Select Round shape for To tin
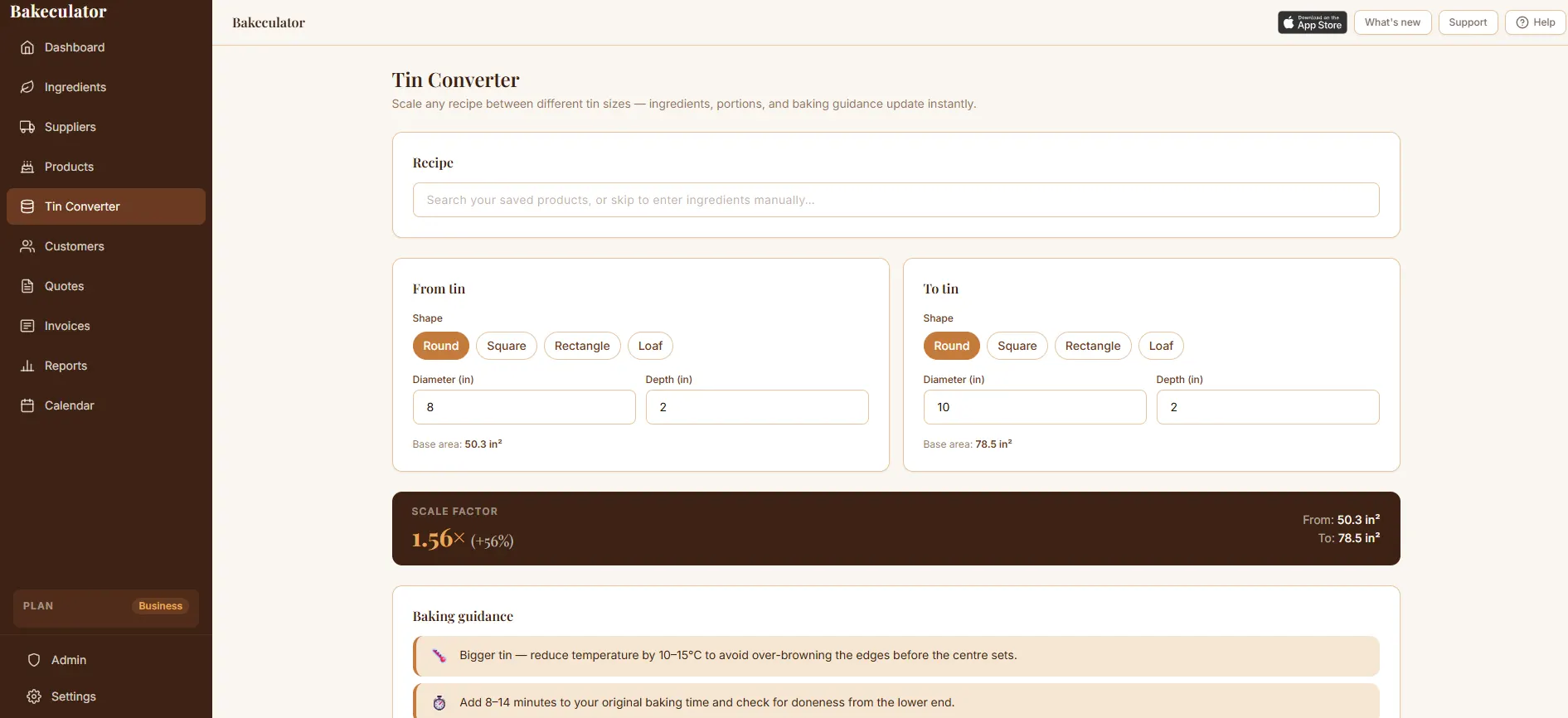This screenshot has width=1568, height=718. [952, 346]
